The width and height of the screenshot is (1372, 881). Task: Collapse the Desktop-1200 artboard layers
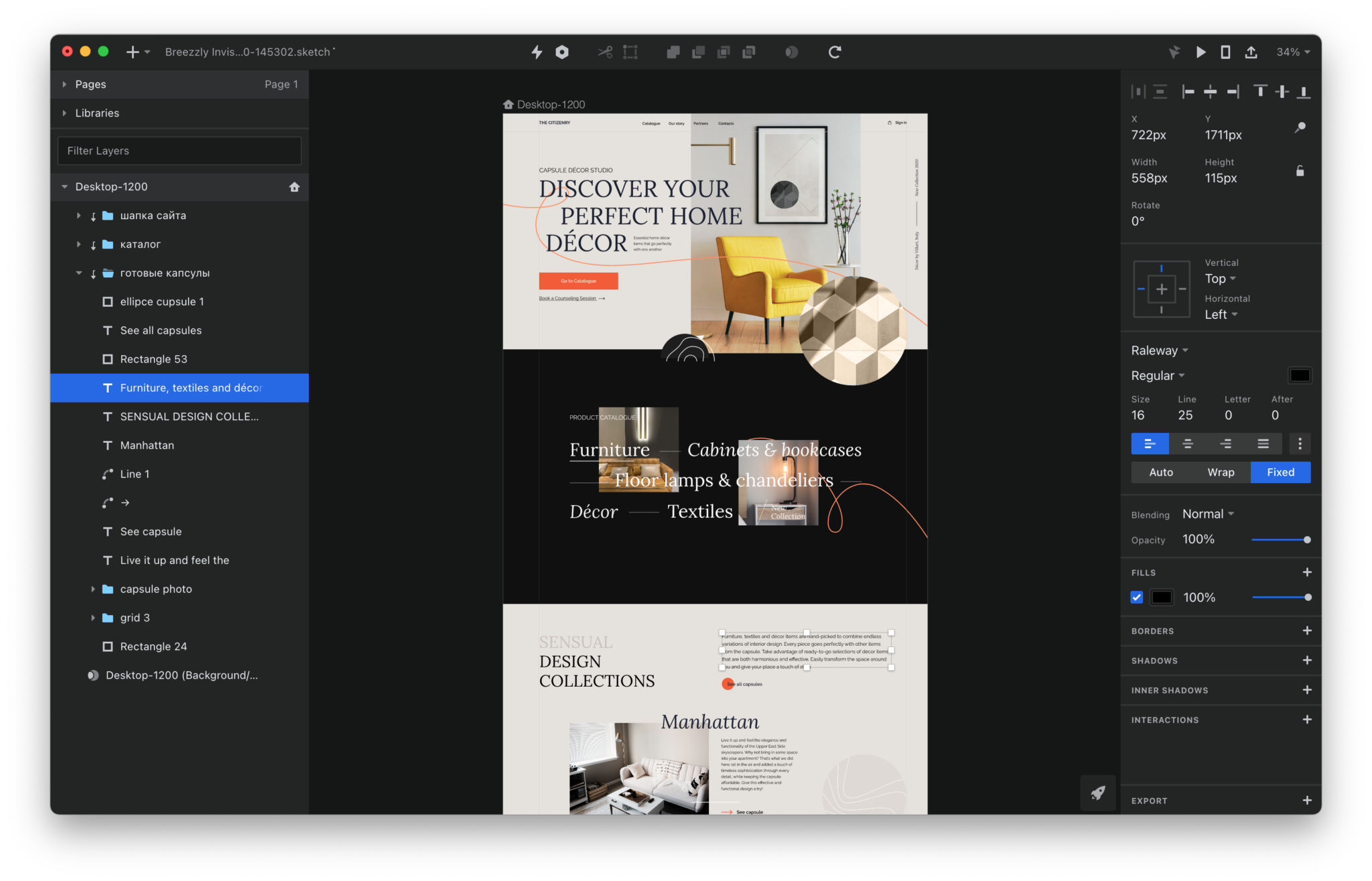[64, 187]
